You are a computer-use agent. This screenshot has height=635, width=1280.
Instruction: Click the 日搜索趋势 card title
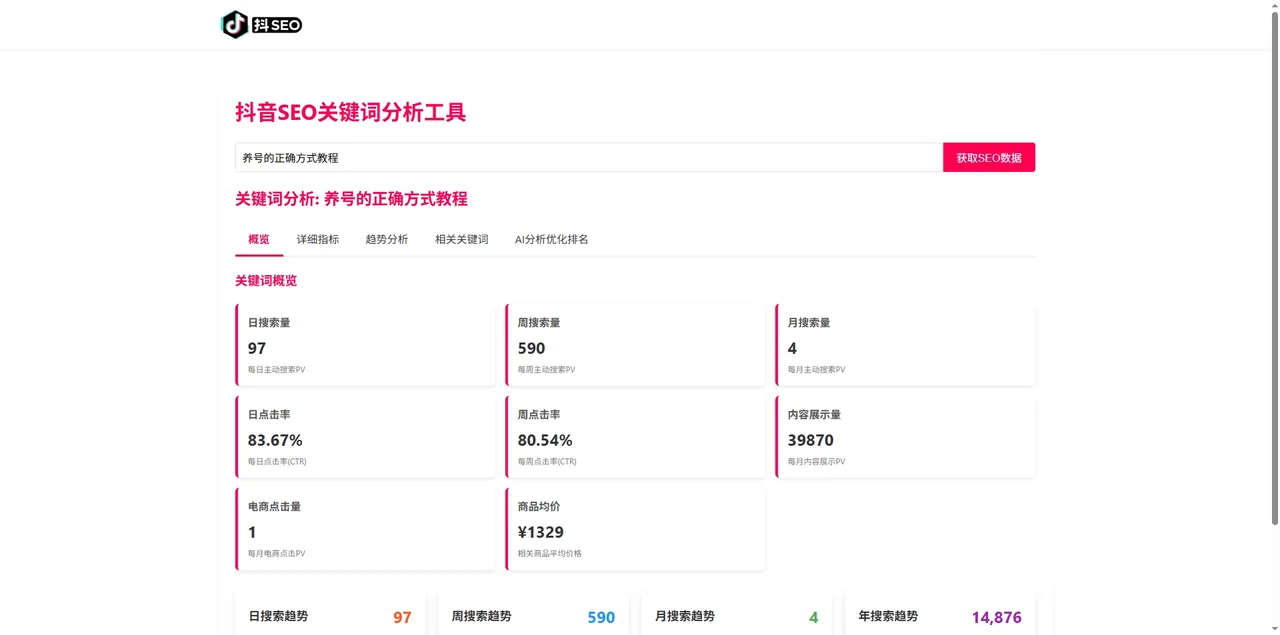(x=278, y=616)
